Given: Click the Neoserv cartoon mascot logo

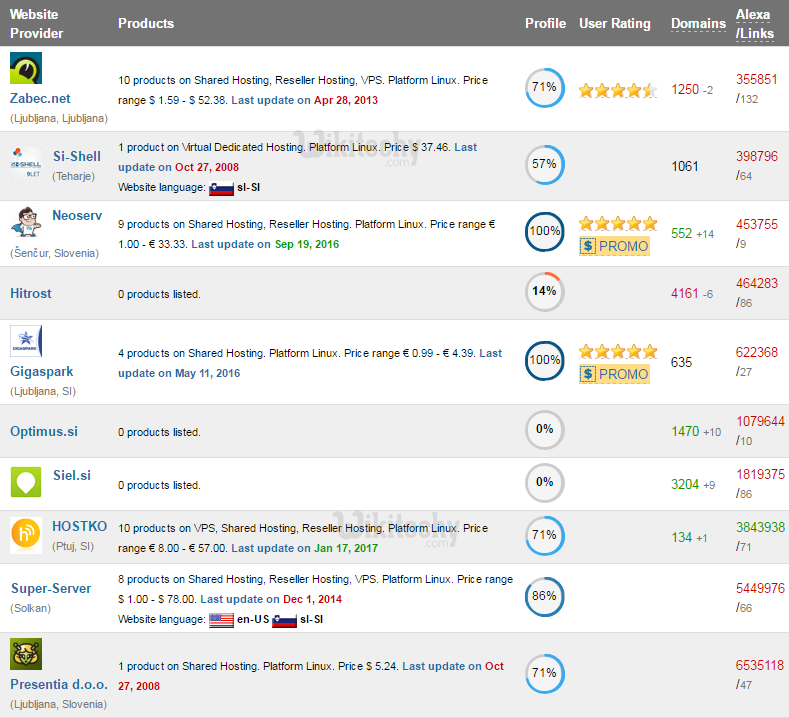Looking at the screenshot, I should 25,221.
